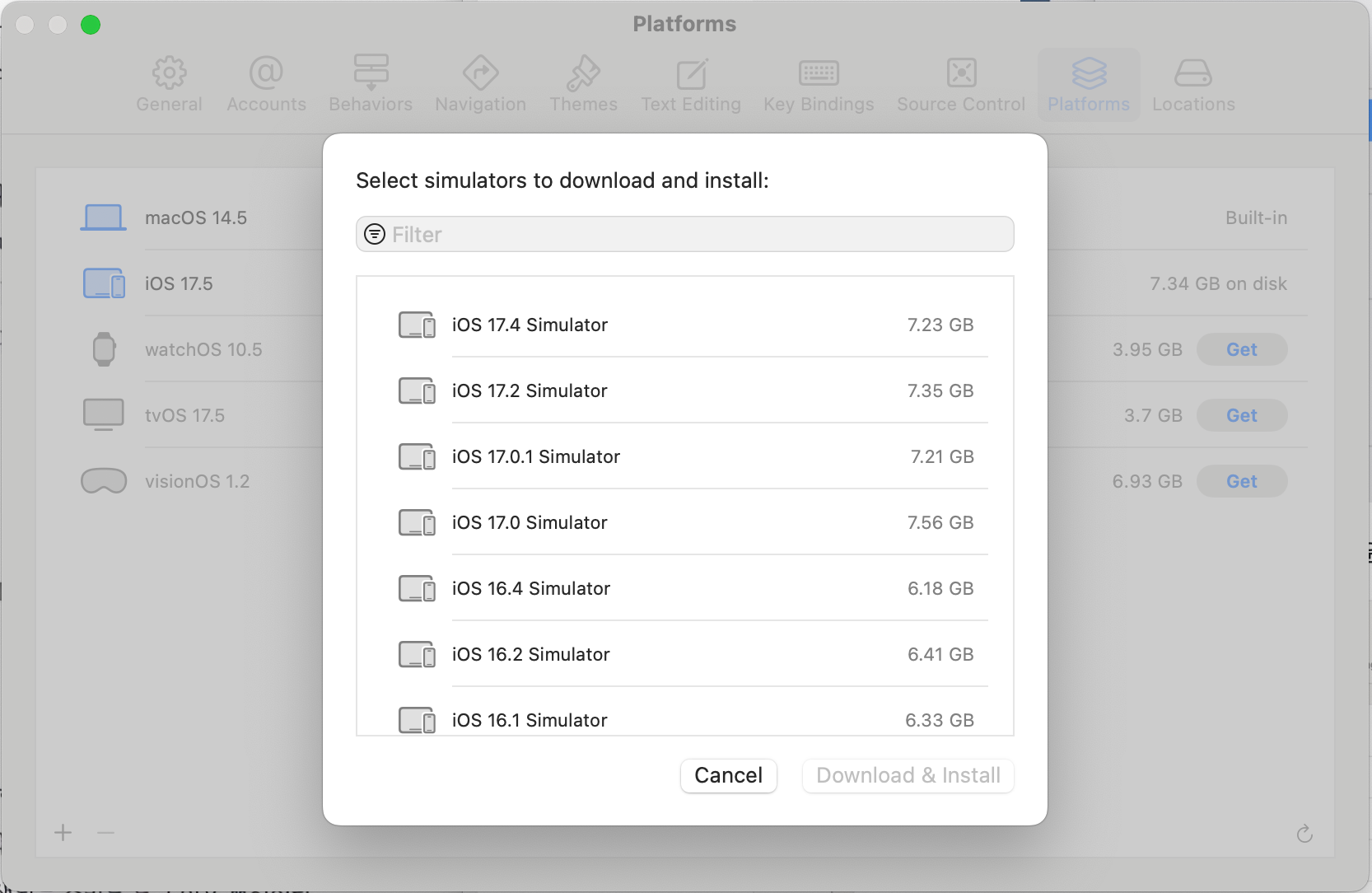Get the watchOS 10.5 platform
This screenshot has width=1372, height=893.
point(1242,349)
